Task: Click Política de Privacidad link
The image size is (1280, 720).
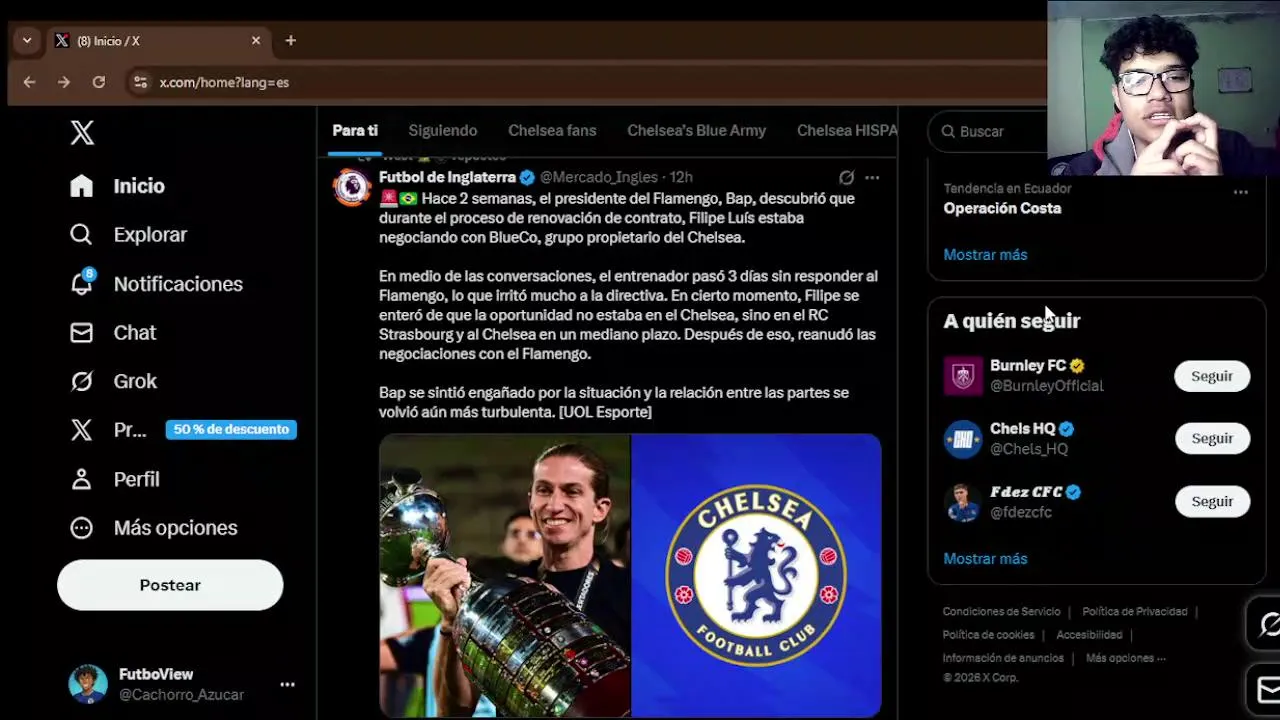Action: 1135,612
